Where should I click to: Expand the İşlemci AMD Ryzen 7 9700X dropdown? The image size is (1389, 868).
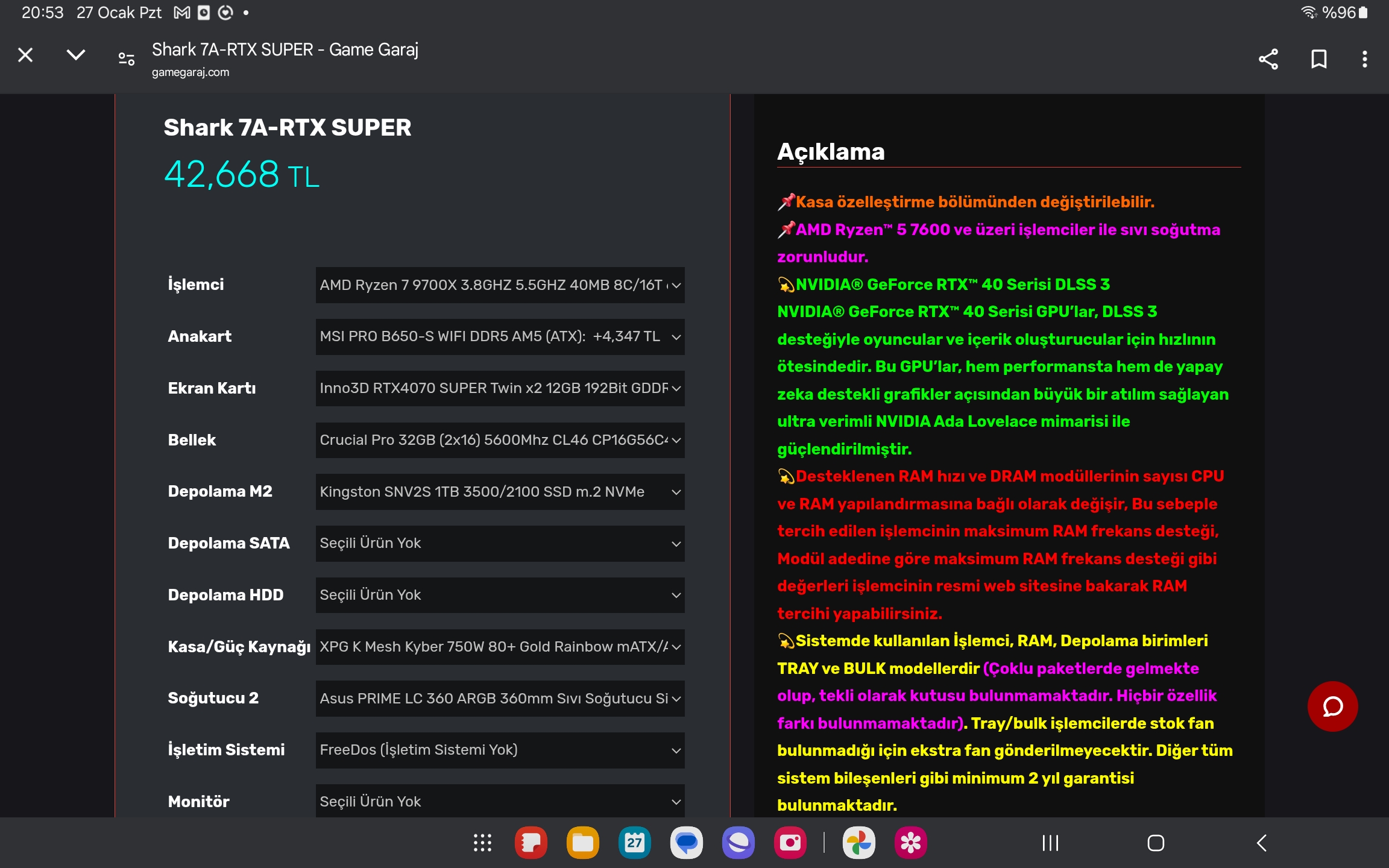tap(500, 285)
